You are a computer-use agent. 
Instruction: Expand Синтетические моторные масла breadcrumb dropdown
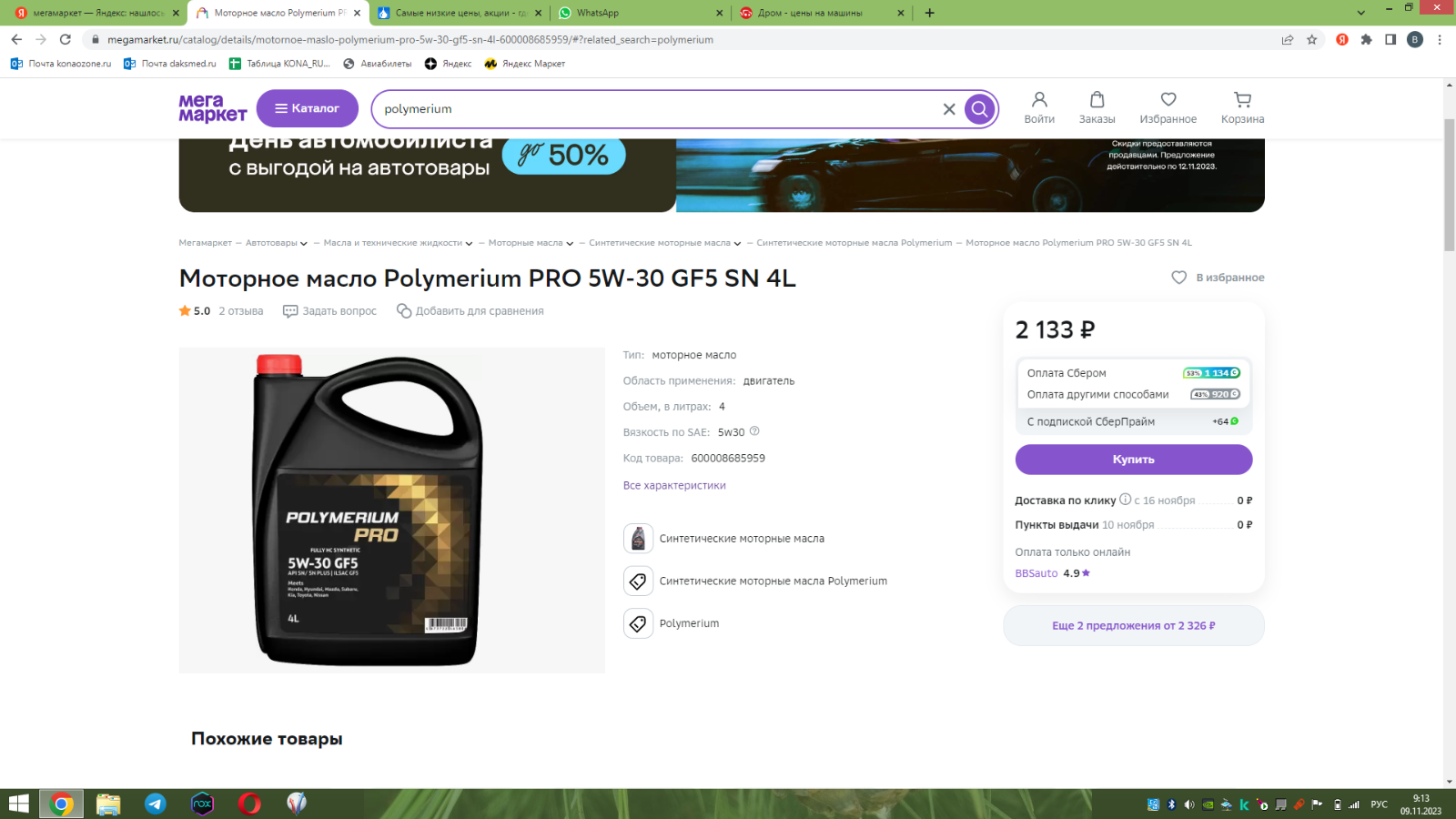737,244
